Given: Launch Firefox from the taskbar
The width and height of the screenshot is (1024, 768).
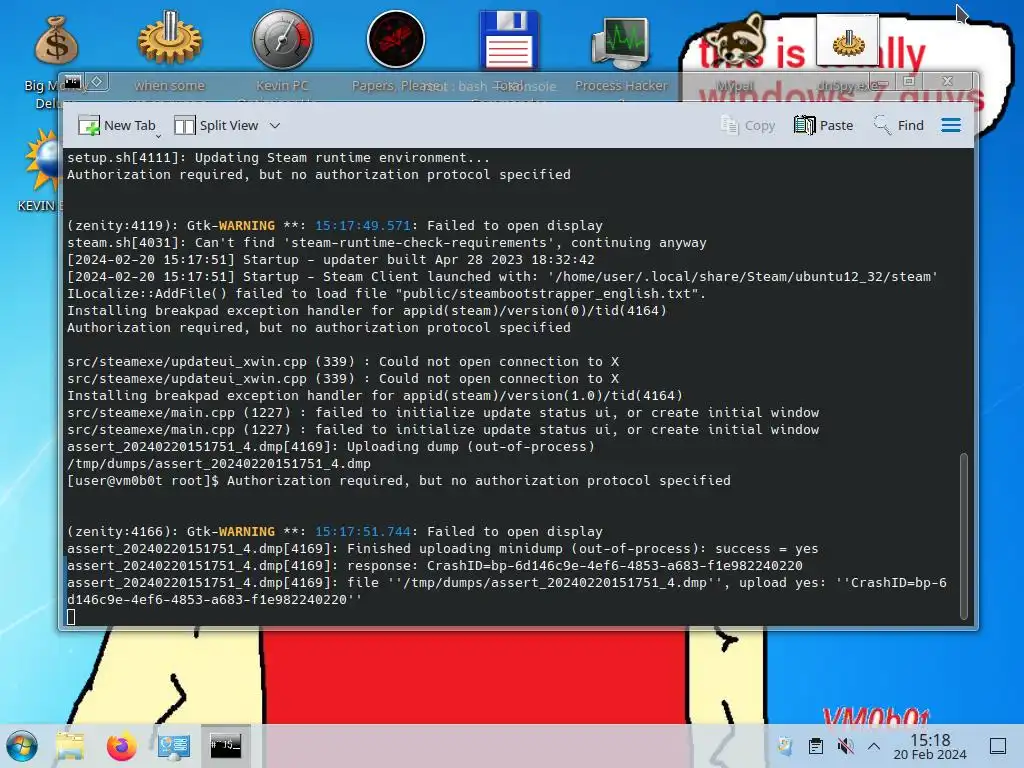Looking at the screenshot, I should click(121, 746).
